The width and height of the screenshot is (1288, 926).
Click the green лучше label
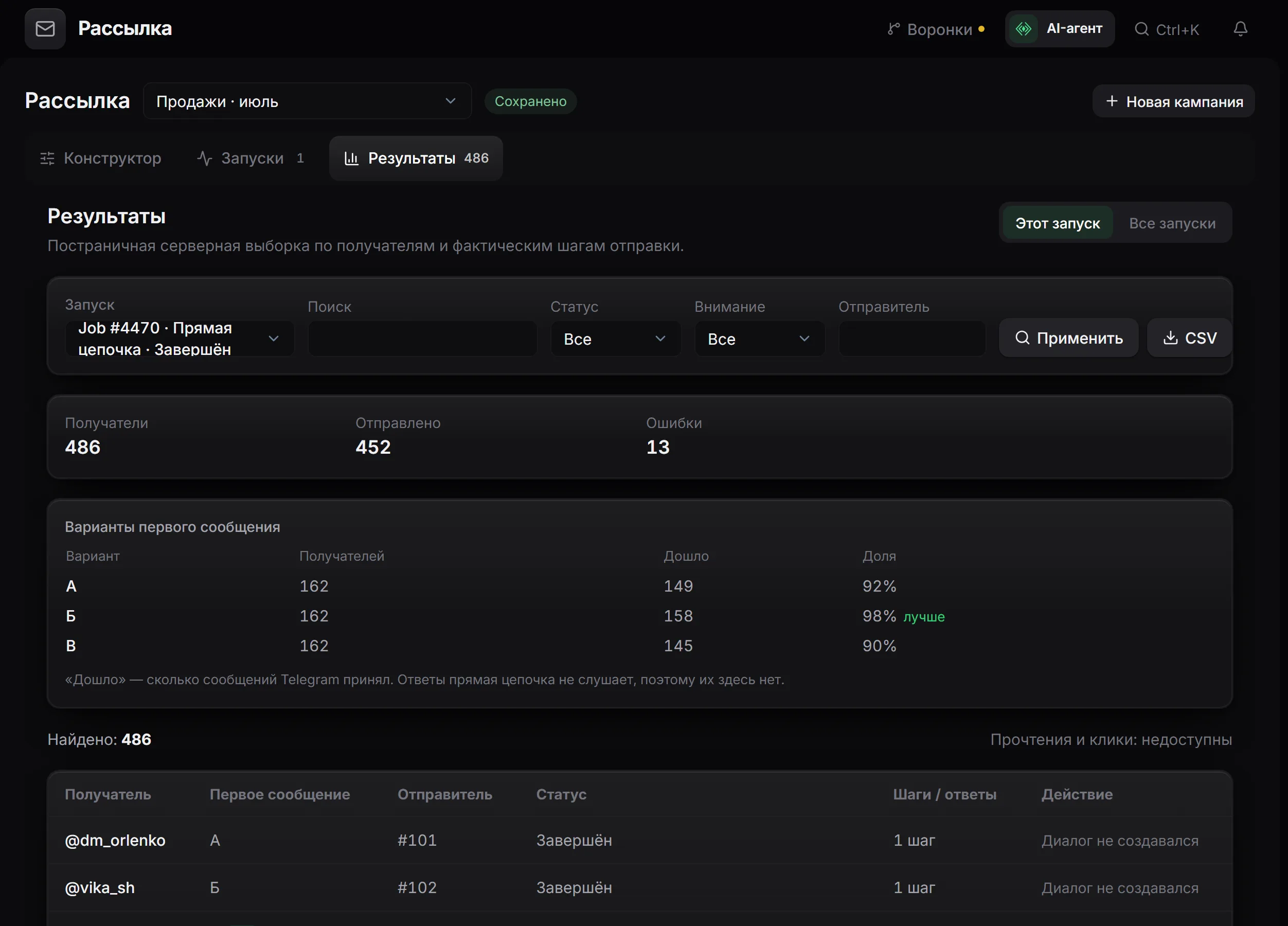click(x=924, y=616)
